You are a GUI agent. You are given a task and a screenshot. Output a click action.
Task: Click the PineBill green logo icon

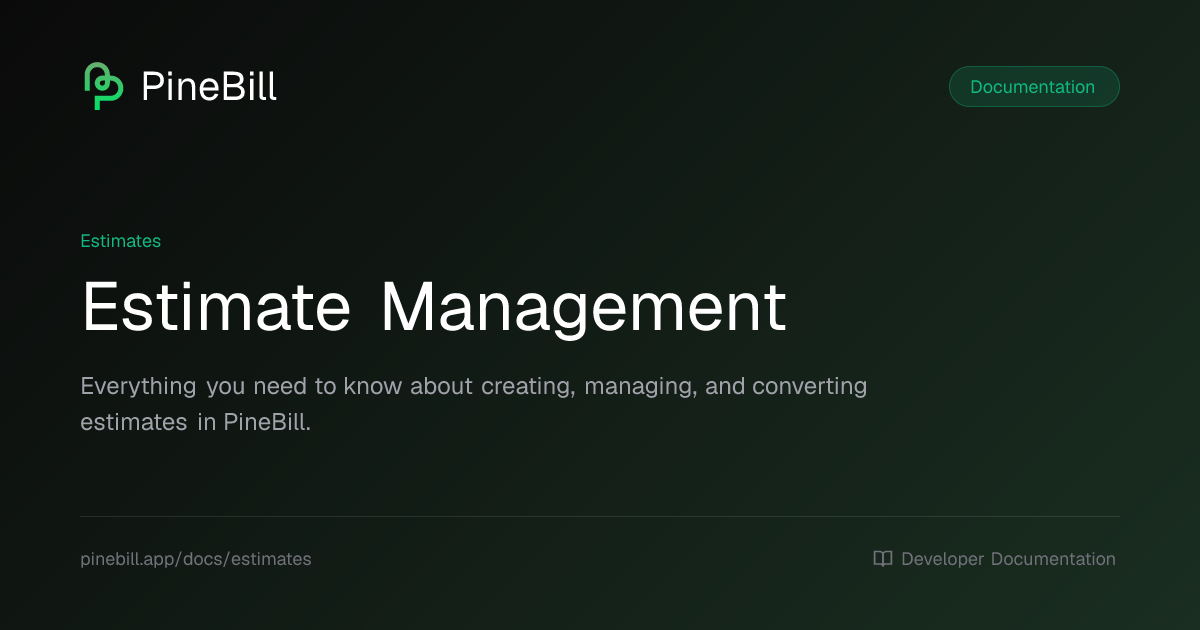pos(103,86)
